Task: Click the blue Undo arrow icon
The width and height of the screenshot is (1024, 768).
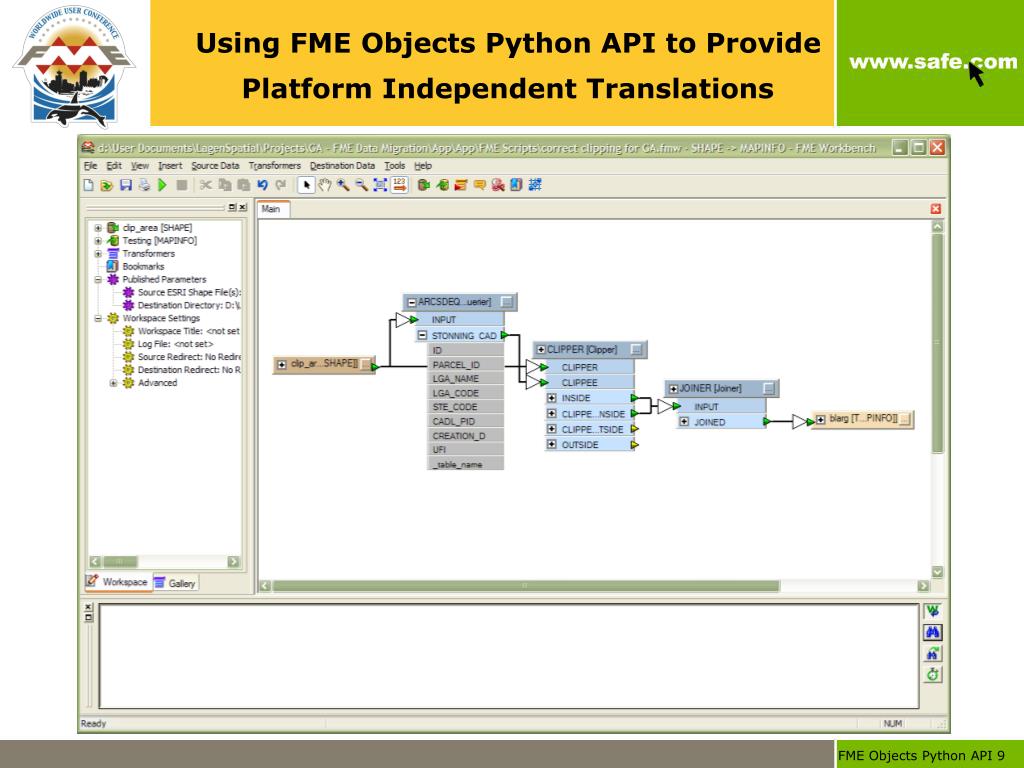Action: [263, 185]
